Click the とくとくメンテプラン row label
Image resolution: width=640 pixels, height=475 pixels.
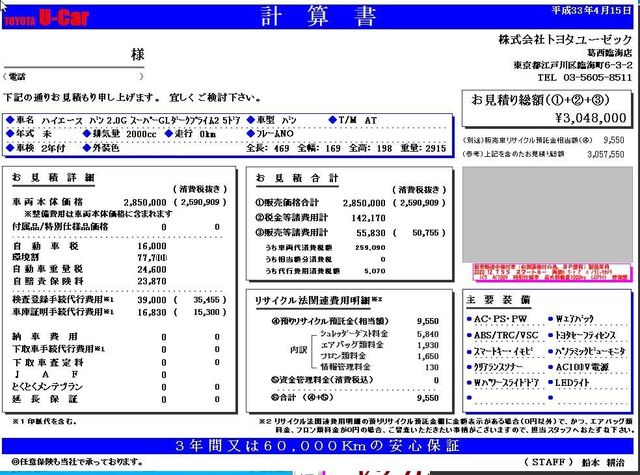pos(47,386)
